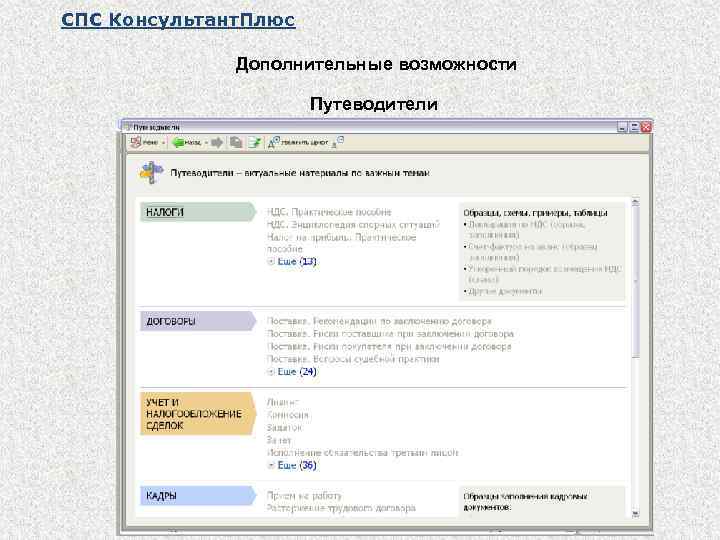
Task: Expand Еще (36) under сделок
Action: pos(292,465)
